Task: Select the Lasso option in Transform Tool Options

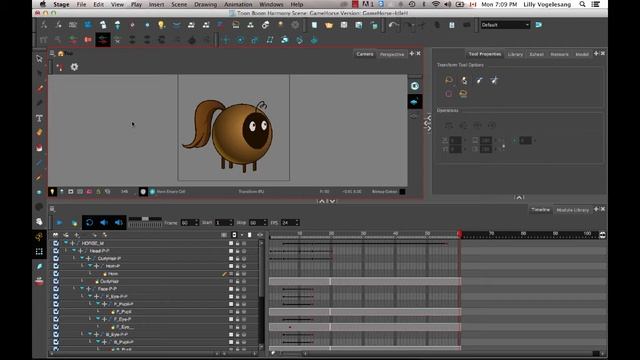Action: point(449,80)
